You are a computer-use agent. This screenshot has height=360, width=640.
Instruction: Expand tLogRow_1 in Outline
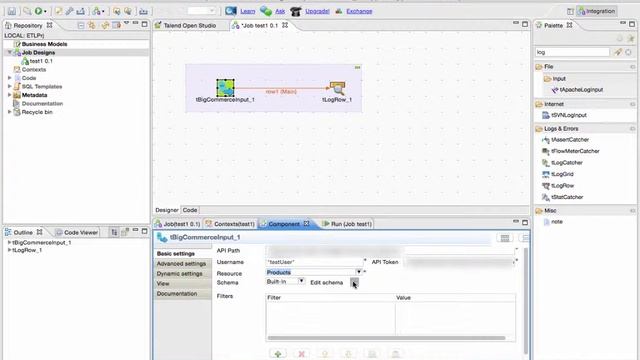pyautogui.click(x=9, y=250)
